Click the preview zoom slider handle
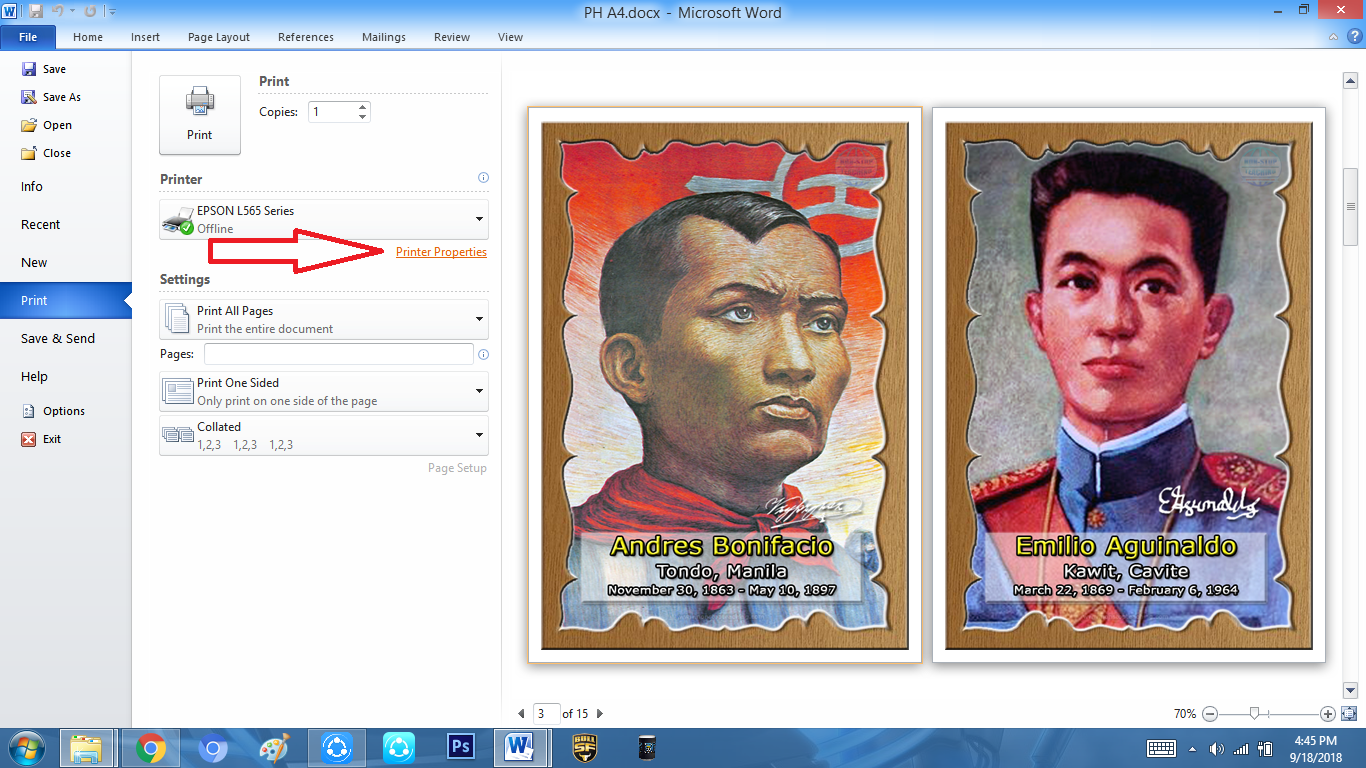The width and height of the screenshot is (1366, 768). click(1253, 714)
